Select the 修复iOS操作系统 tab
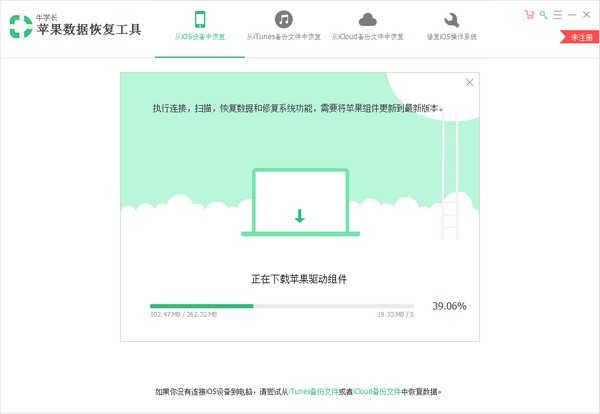Screen dimensions: 600x414 click(x=451, y=37)
